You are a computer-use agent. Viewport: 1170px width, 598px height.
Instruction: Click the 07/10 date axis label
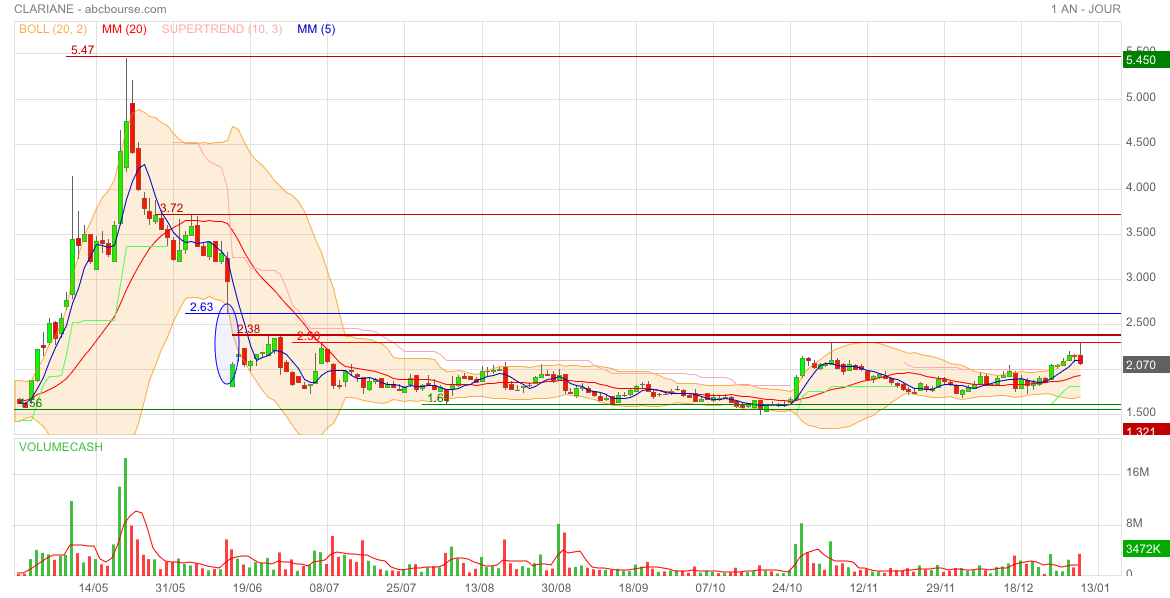pos(710,588)
